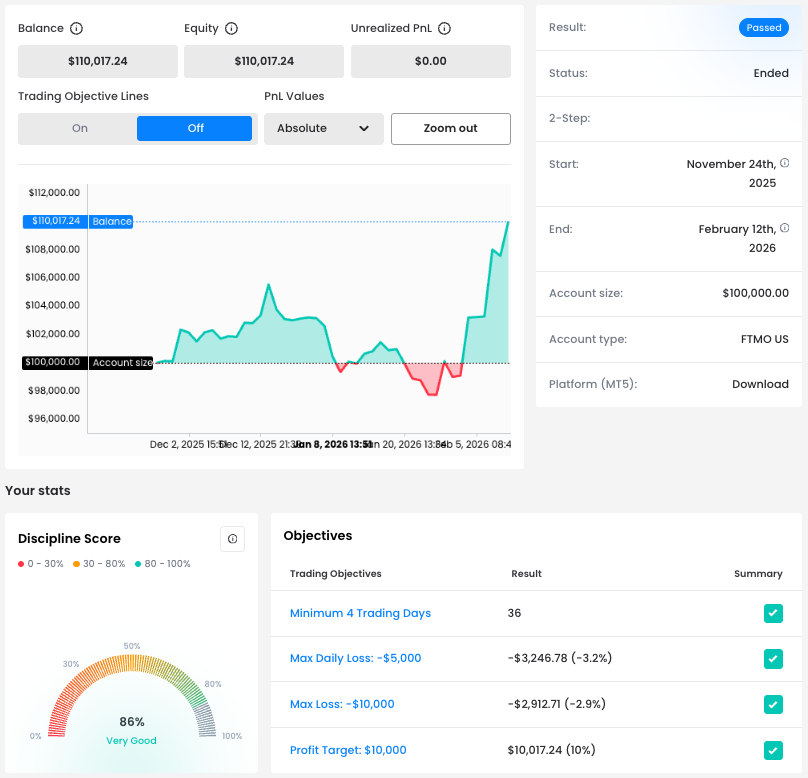Download the MT5 platform
The width and height of the screenshot is (808, 778).
click(760, 384)
